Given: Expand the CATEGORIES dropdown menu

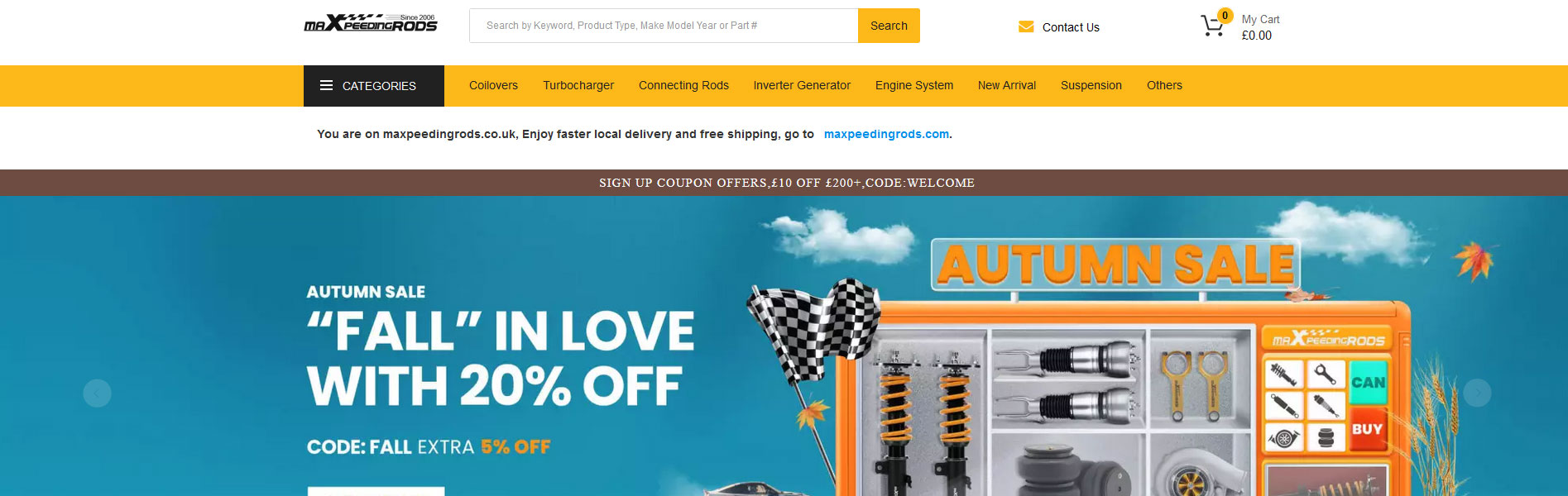Looking at the screenshot, I should click(374, 86).
